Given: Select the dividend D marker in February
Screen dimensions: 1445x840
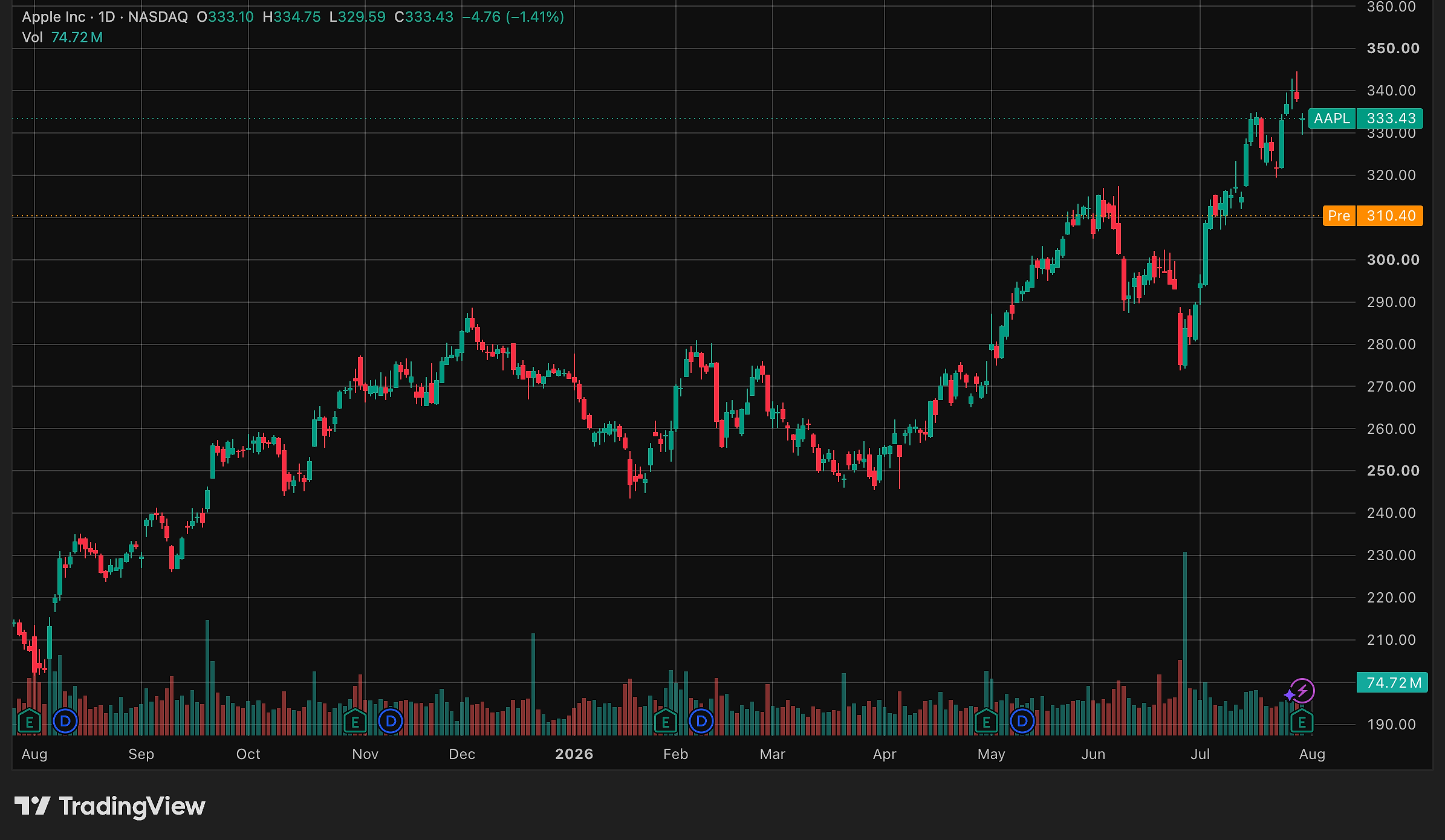Looking at the screenshot, I should tap(701, 721).
